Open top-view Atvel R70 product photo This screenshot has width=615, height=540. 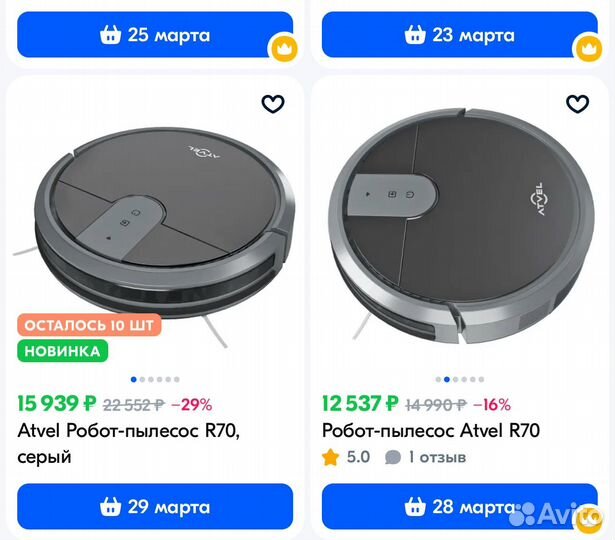(x=460, y=227)
